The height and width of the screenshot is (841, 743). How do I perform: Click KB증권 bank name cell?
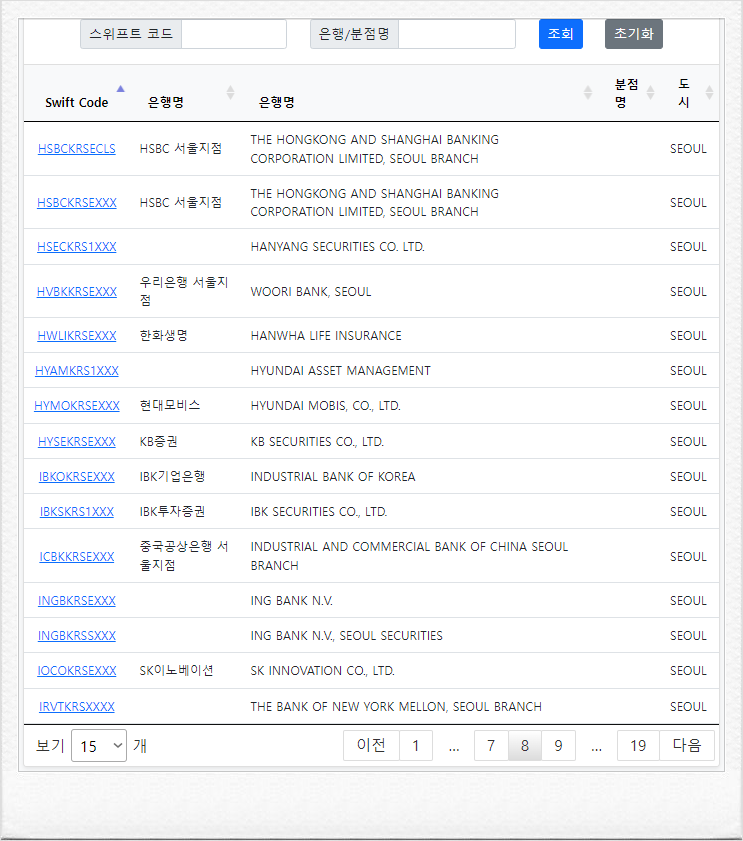158,441
